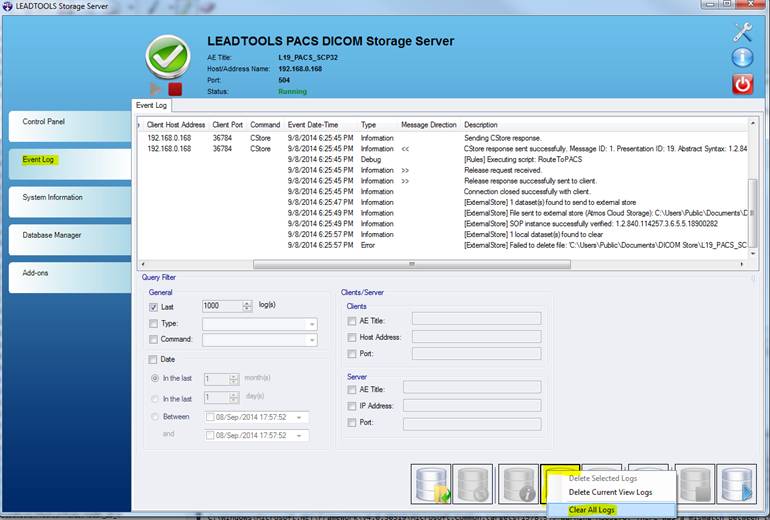The image size is (770, 520).
Task: Open the wrench settings tool
Action: [x=741, y=31]
